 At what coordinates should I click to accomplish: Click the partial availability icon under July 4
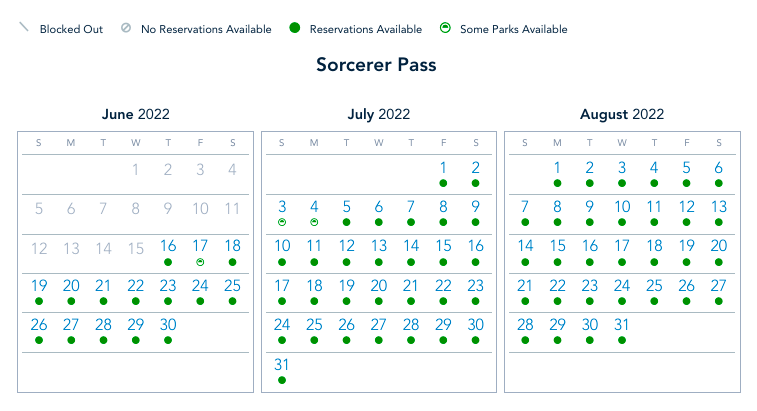click(x=314, y=222)
